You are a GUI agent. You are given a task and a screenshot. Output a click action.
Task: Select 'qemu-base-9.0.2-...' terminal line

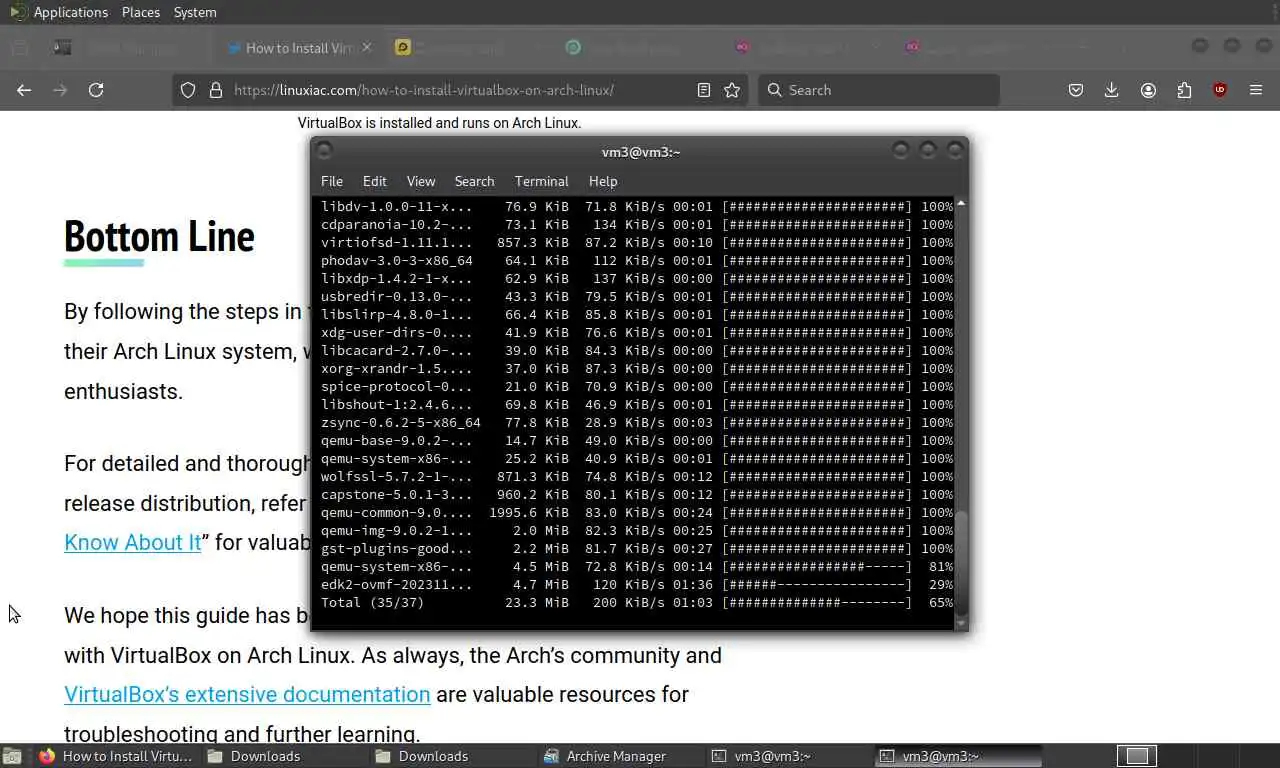636,441
